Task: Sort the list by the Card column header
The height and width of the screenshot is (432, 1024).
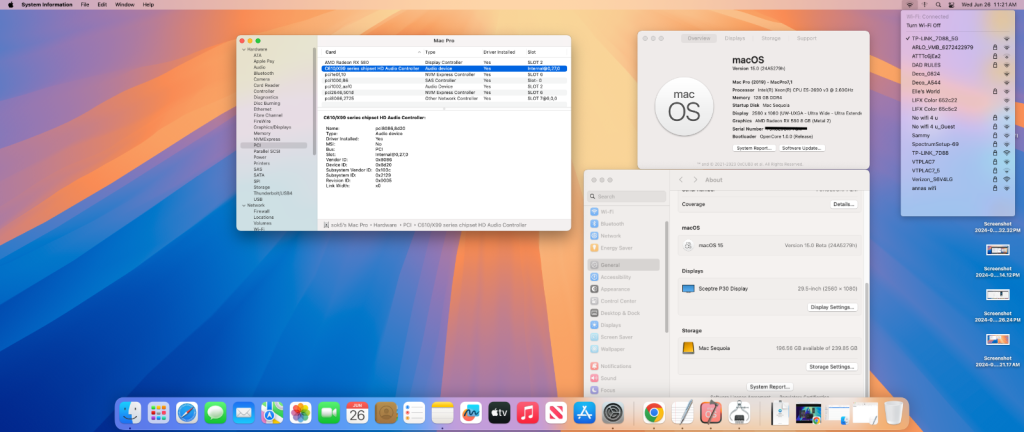Action: point(332,51)
